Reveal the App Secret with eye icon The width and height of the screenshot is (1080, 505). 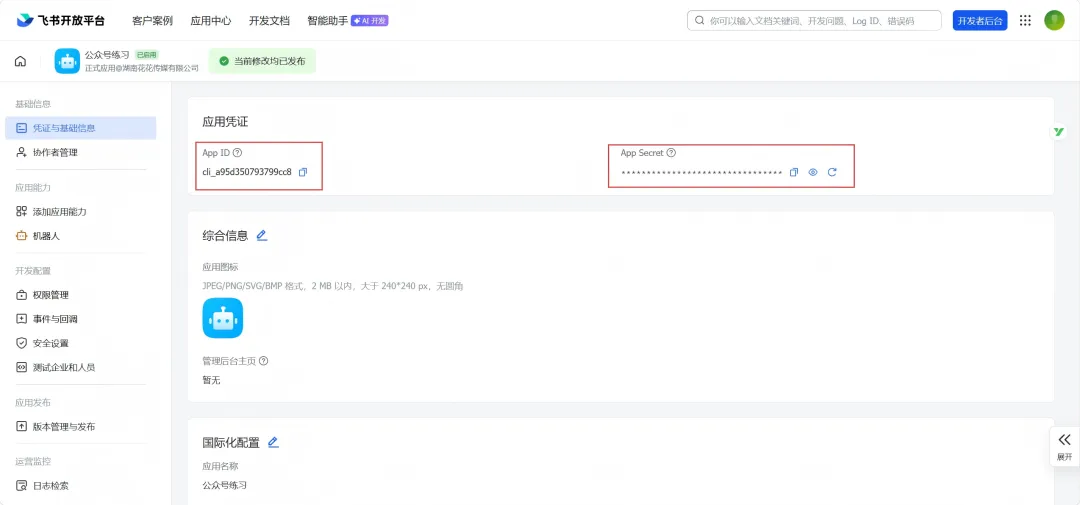pos(813,172)
